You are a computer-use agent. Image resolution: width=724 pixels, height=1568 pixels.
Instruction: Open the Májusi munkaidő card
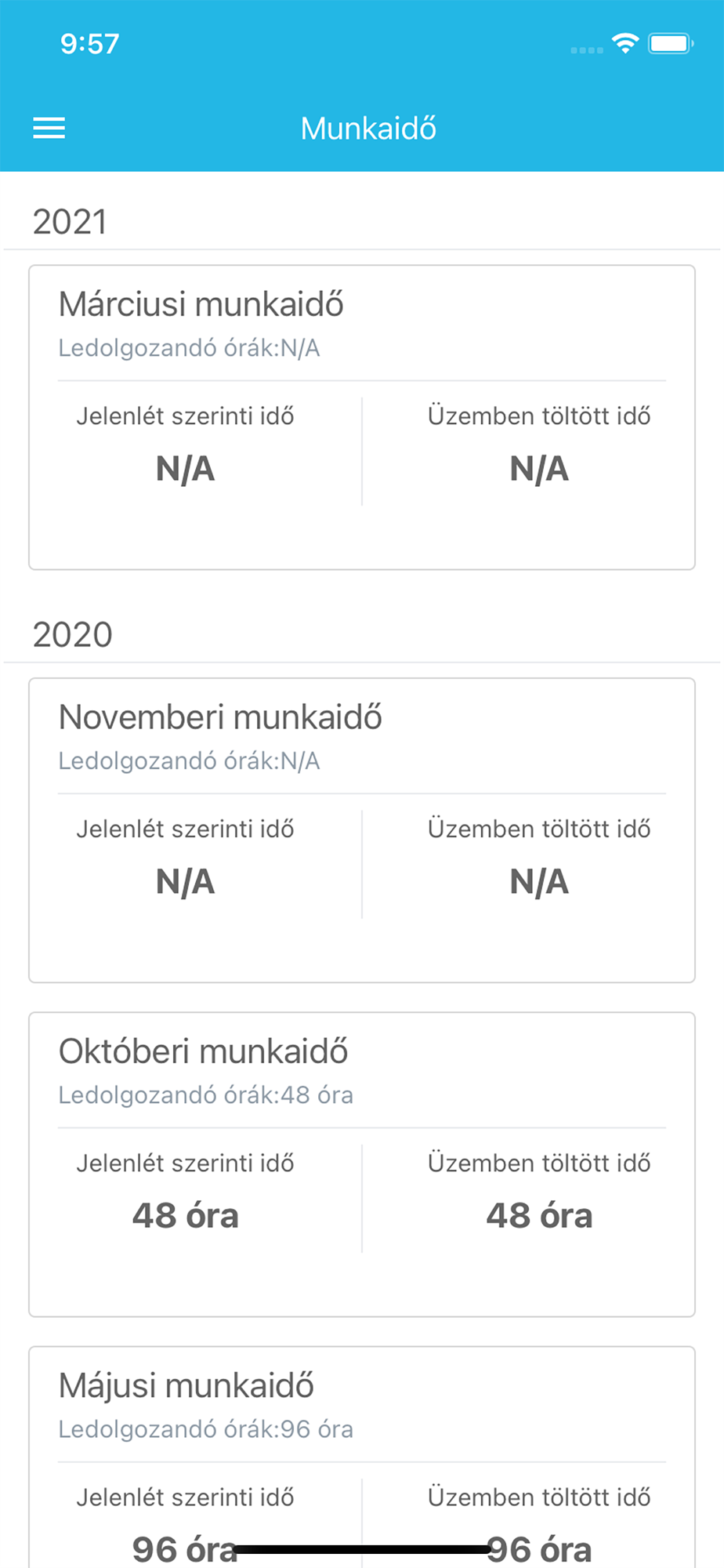362,1457
